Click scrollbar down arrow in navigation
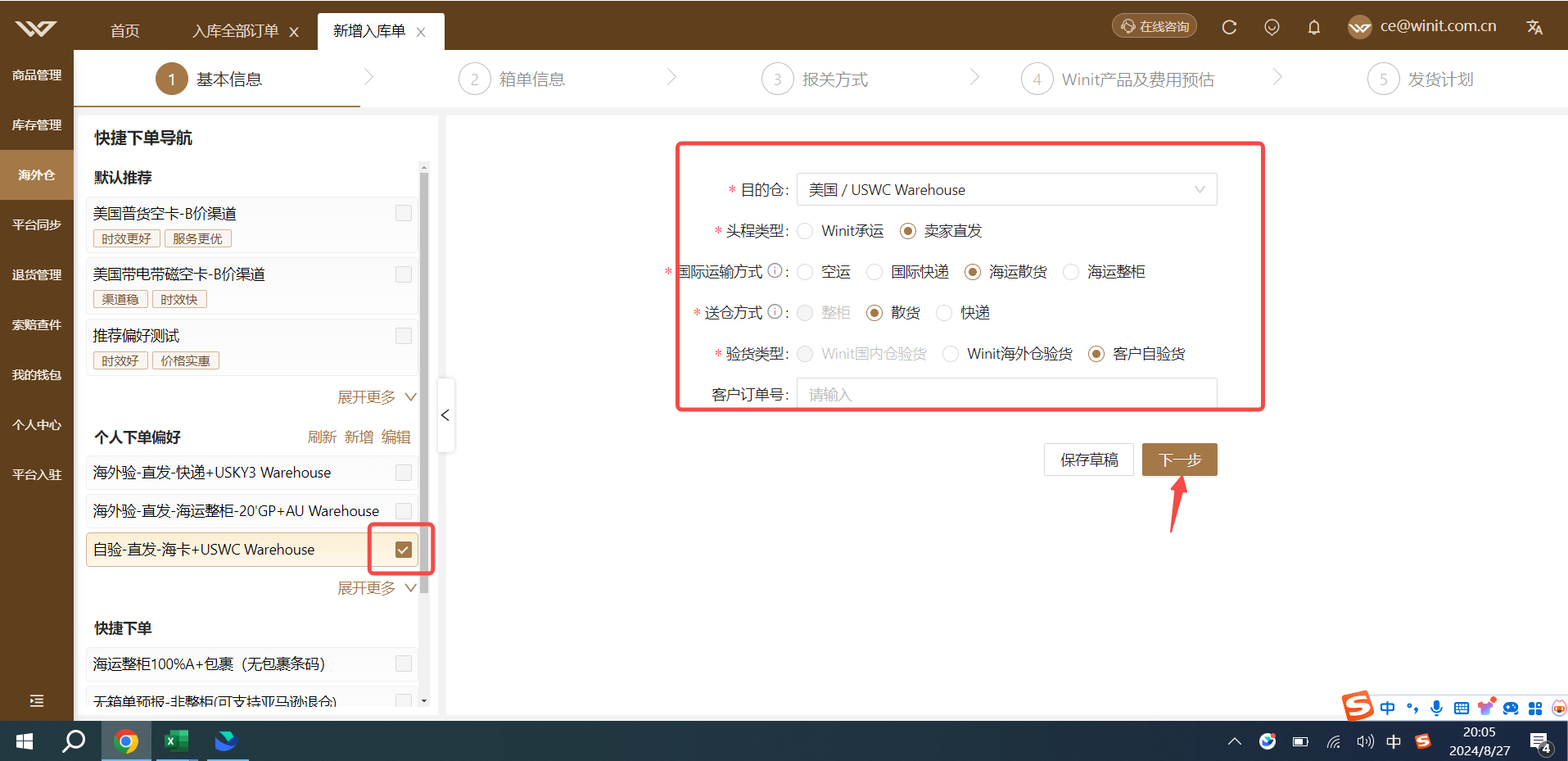The image size is (1568, 761). pyautogui.click(x=424, y=701)
